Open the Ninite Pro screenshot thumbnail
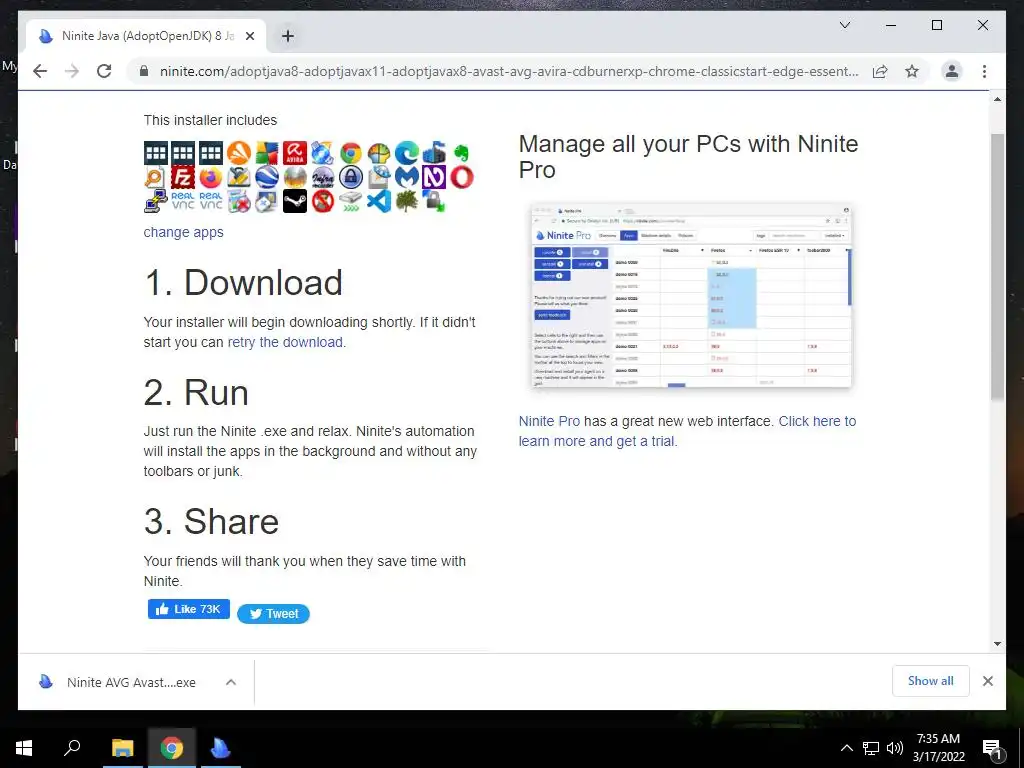1024x768 pixels. click(691, 295)
